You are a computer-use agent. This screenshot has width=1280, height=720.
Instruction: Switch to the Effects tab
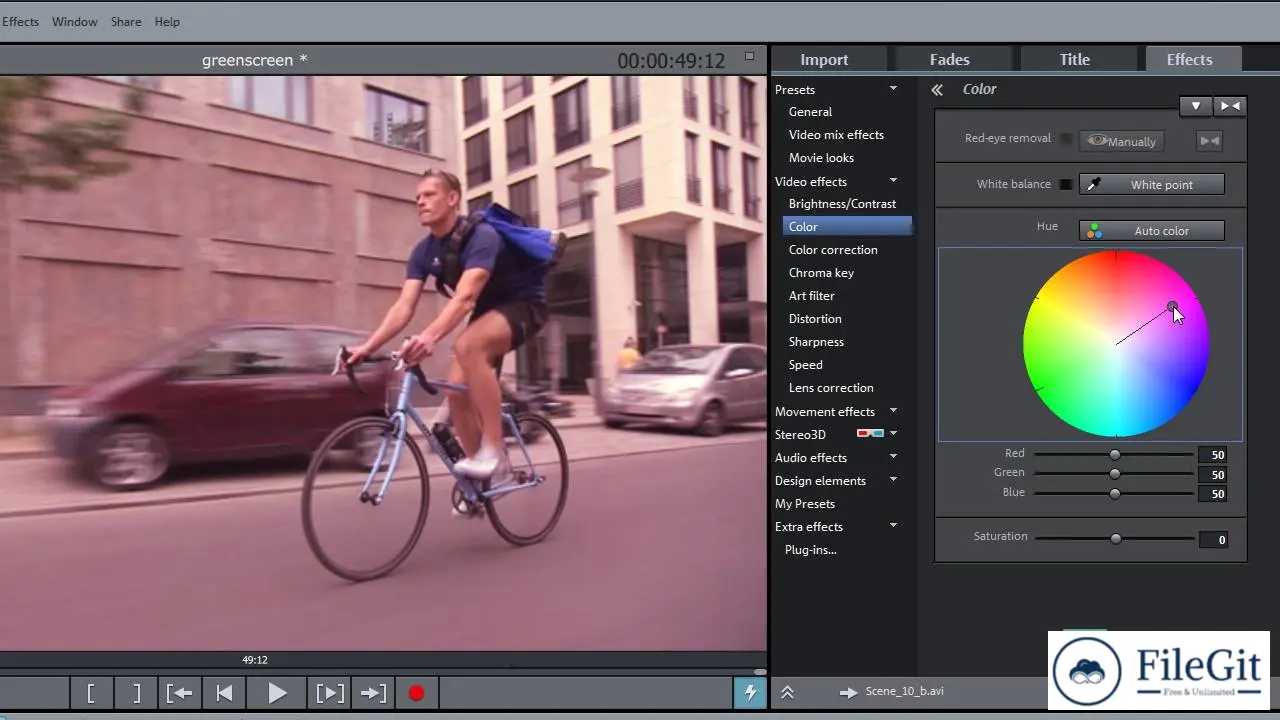pos(1190,59)
